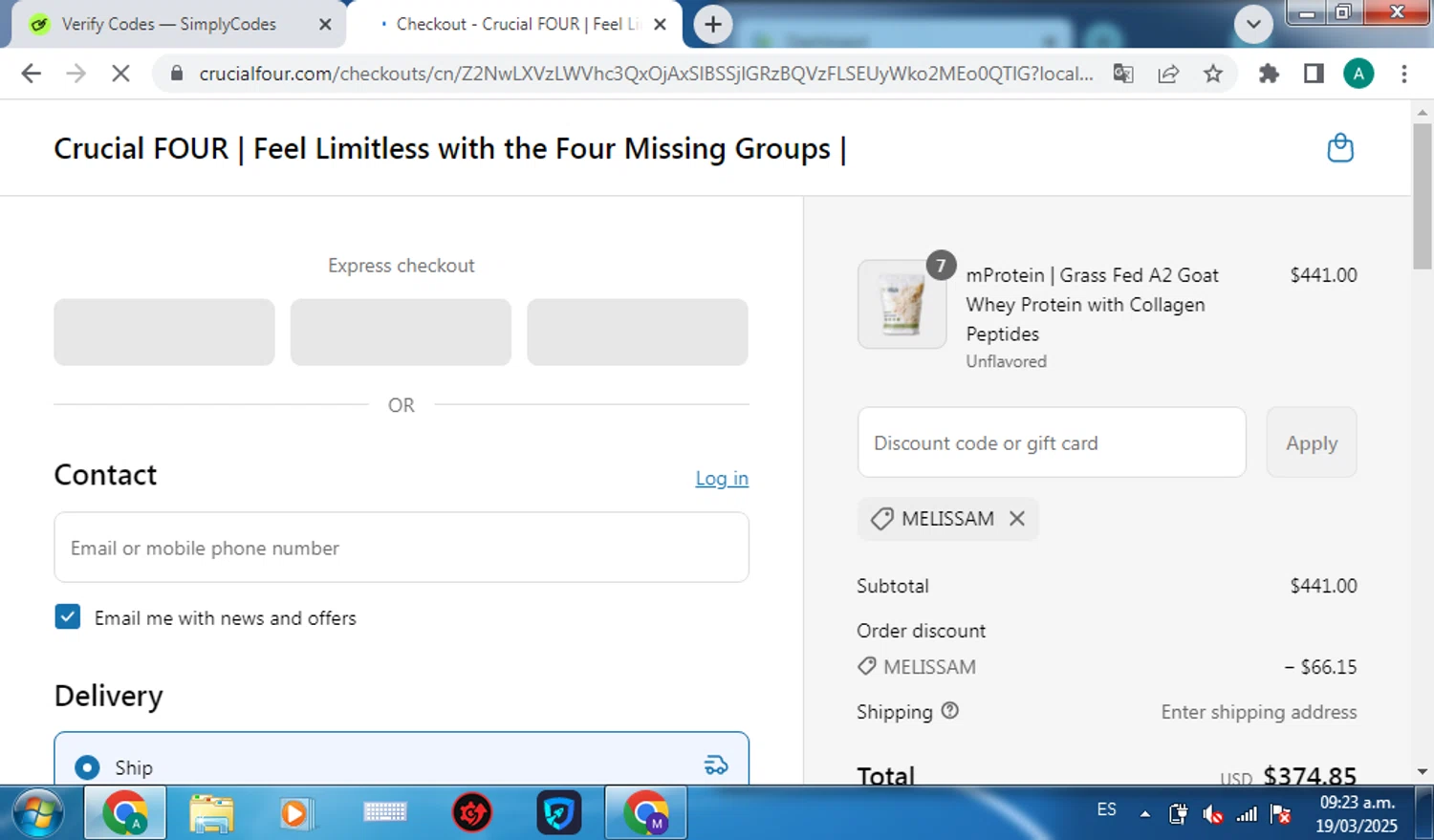Click the mProtein Grass Fed product name
Viewport: 1434px width, 840px height.
tap(1092, 304)
